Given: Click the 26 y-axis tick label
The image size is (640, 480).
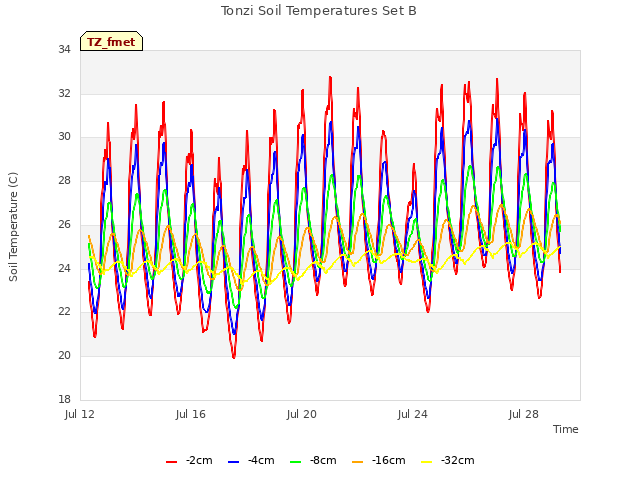Looking at the screenshot, I should click(64, 224).
